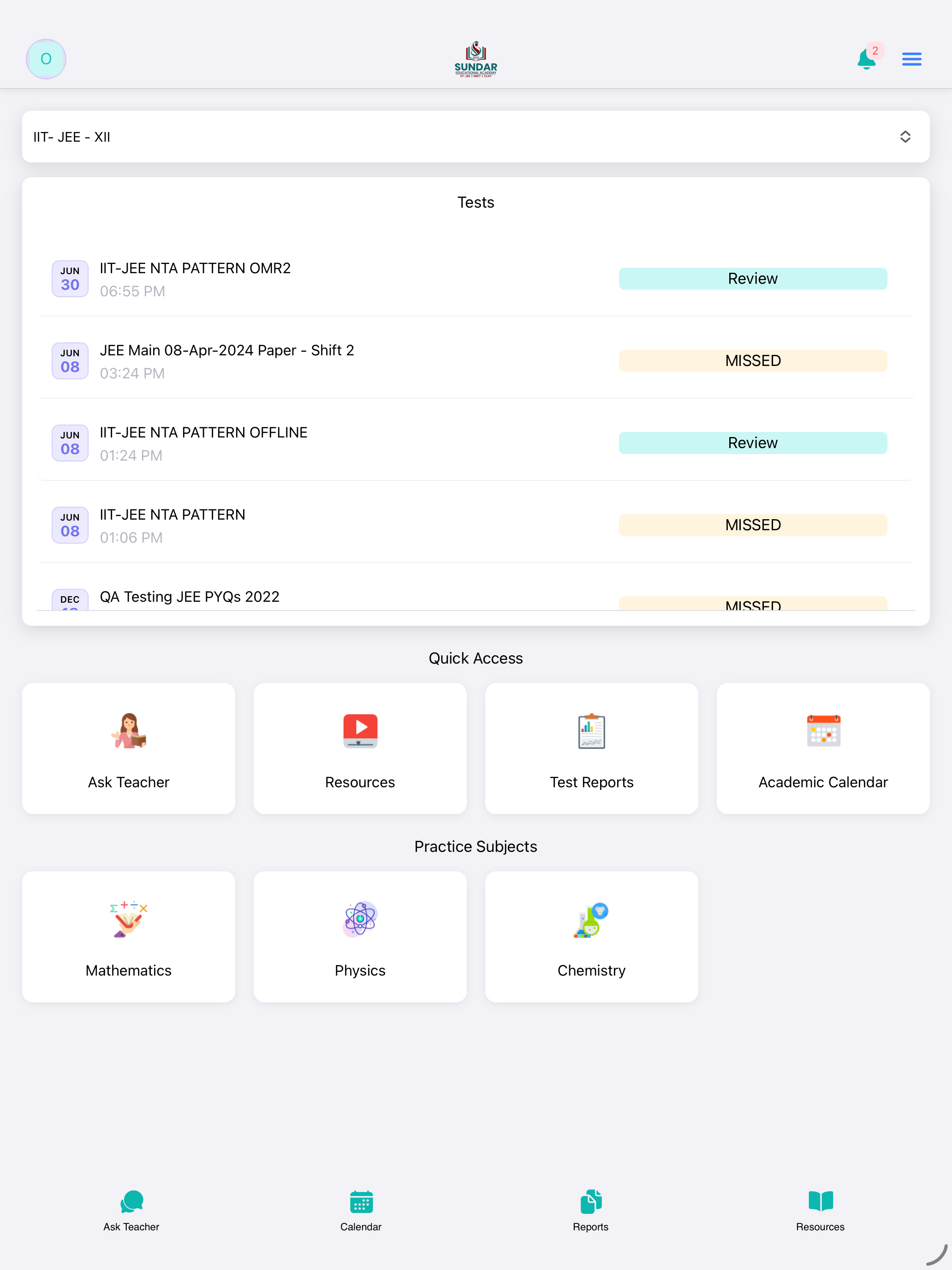This screenshot has width=952, height=1270.
Task: Switch to the Resources bottom tab label
Action: click(x=821, y=1227)
